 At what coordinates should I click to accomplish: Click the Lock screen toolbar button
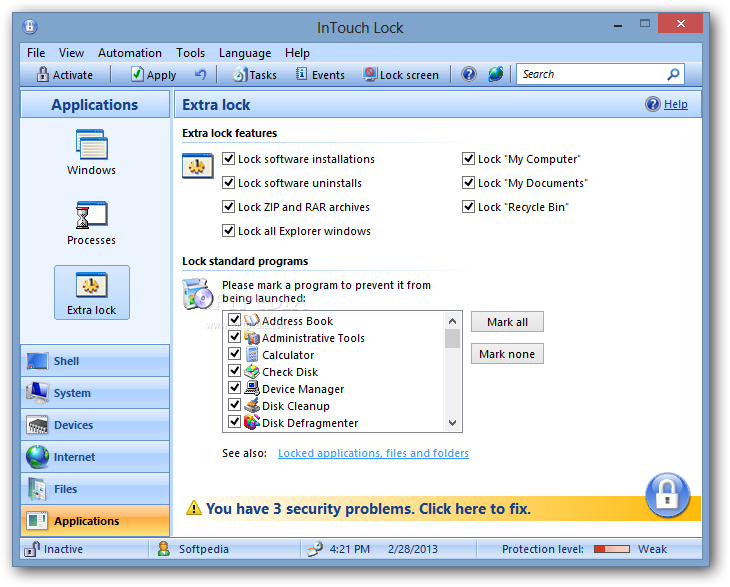pyautogui.click(x=401, y=74)
